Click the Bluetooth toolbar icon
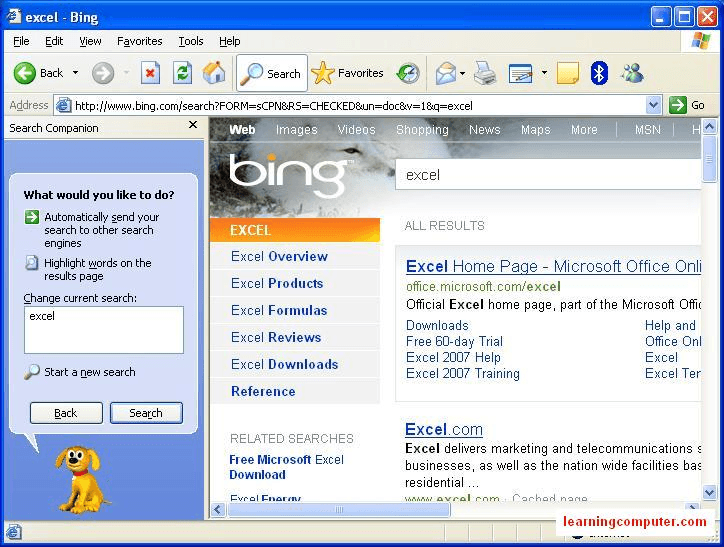Image resolution: width=724 pixels, height=547 pixels. click(599, 73)
